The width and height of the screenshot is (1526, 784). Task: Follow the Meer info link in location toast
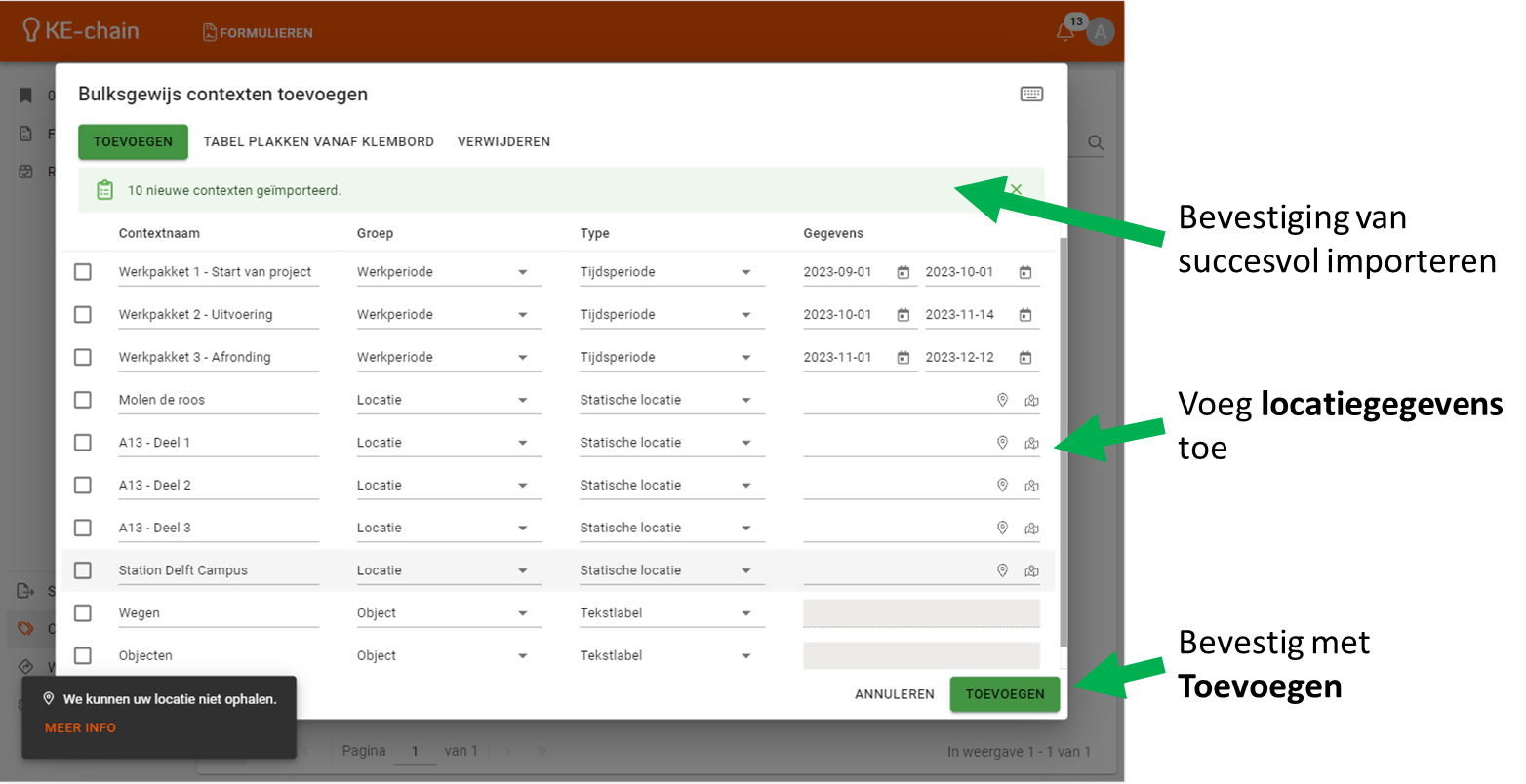[x=80, y=728]
